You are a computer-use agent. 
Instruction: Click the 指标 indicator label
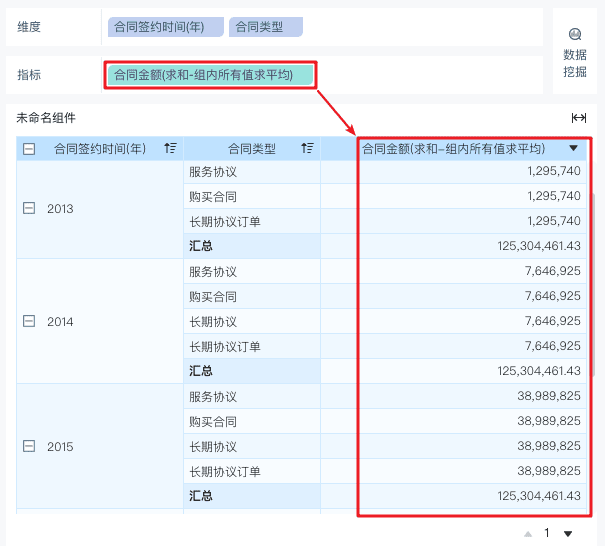[x=29, y=75]
